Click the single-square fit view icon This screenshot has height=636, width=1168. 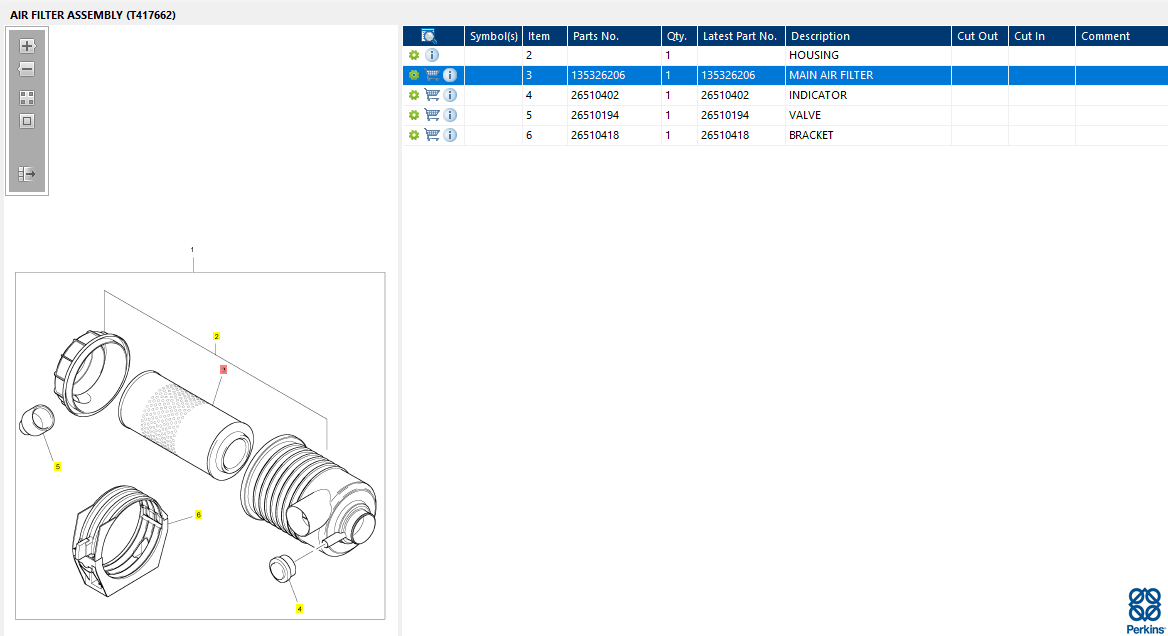[27, 121]
